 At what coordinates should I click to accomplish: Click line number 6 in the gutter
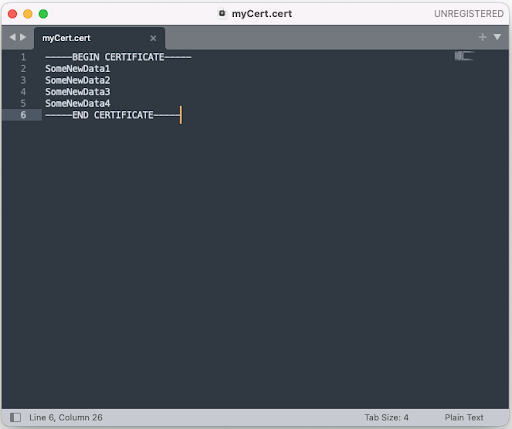pyautogui.click(x=23, y=115)
